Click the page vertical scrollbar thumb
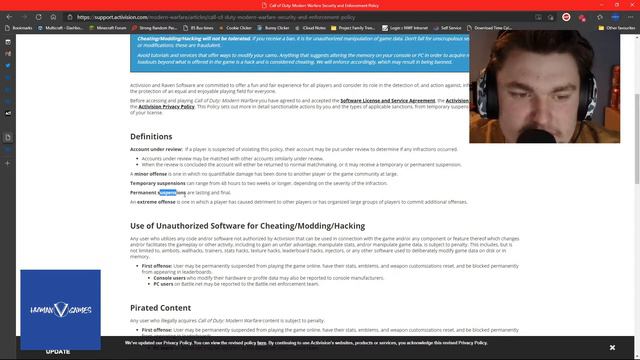This screenshot has width=640, height=360. (637, 139)
